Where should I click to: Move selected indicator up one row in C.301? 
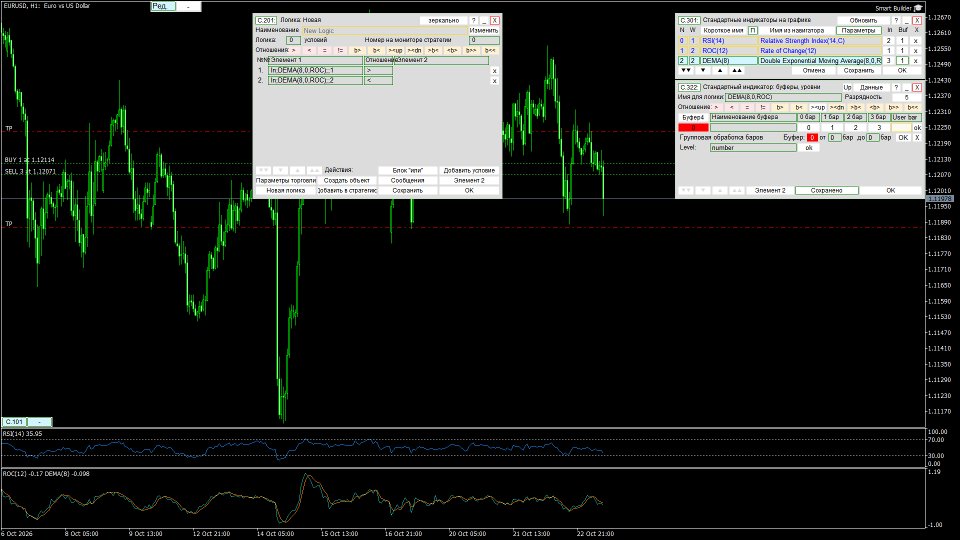pos(720,70)
